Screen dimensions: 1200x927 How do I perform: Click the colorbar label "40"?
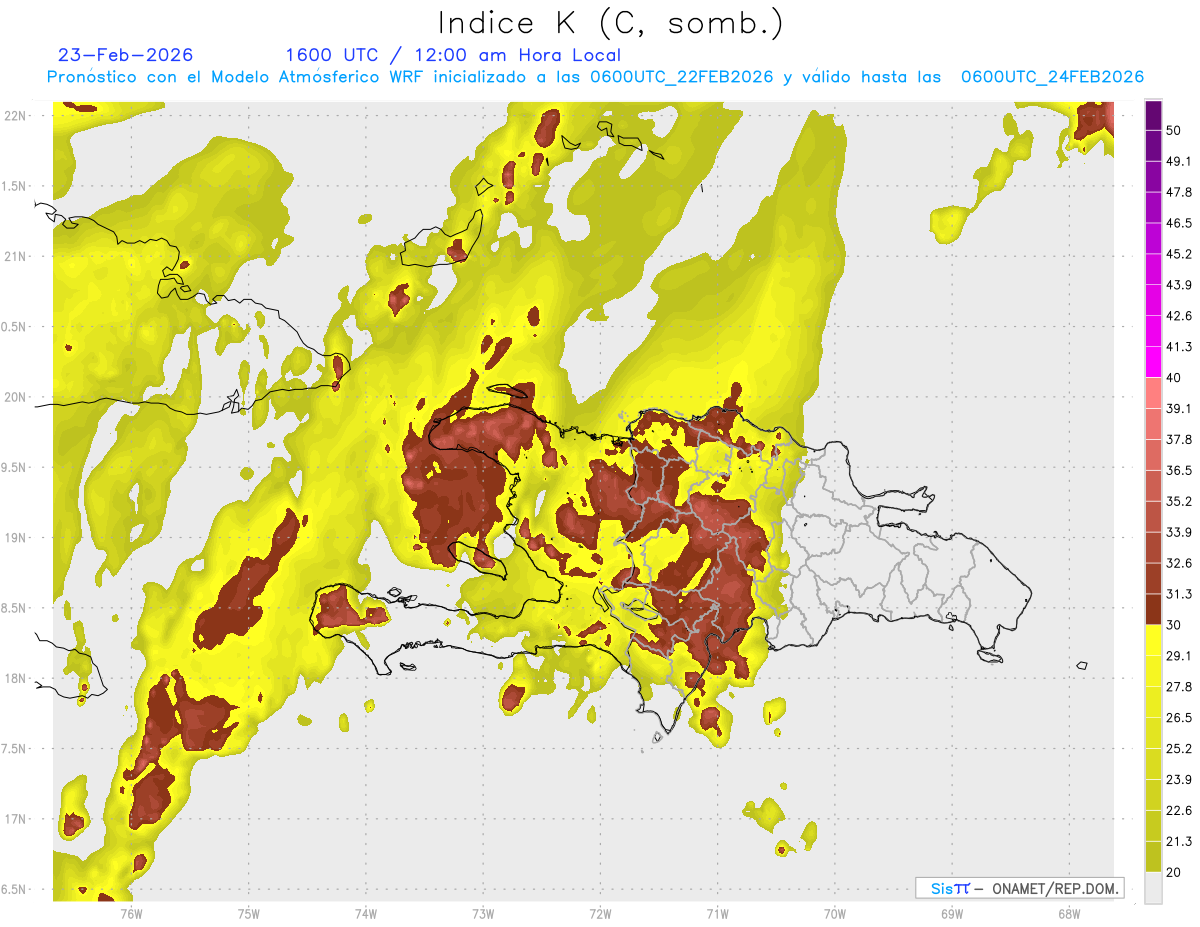[1174, 378]
